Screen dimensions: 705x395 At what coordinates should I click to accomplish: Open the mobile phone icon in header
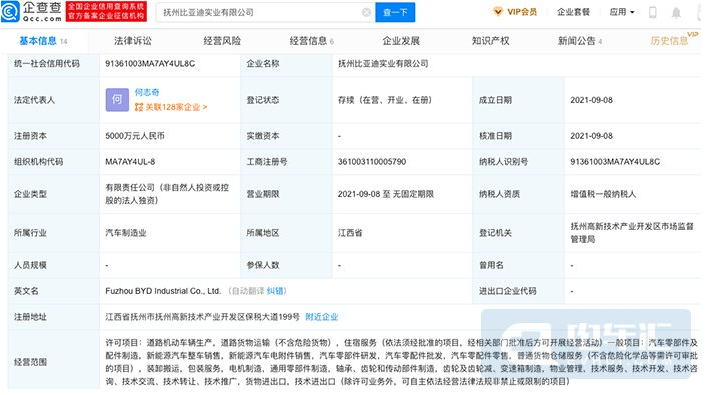(x=653, y=13)
